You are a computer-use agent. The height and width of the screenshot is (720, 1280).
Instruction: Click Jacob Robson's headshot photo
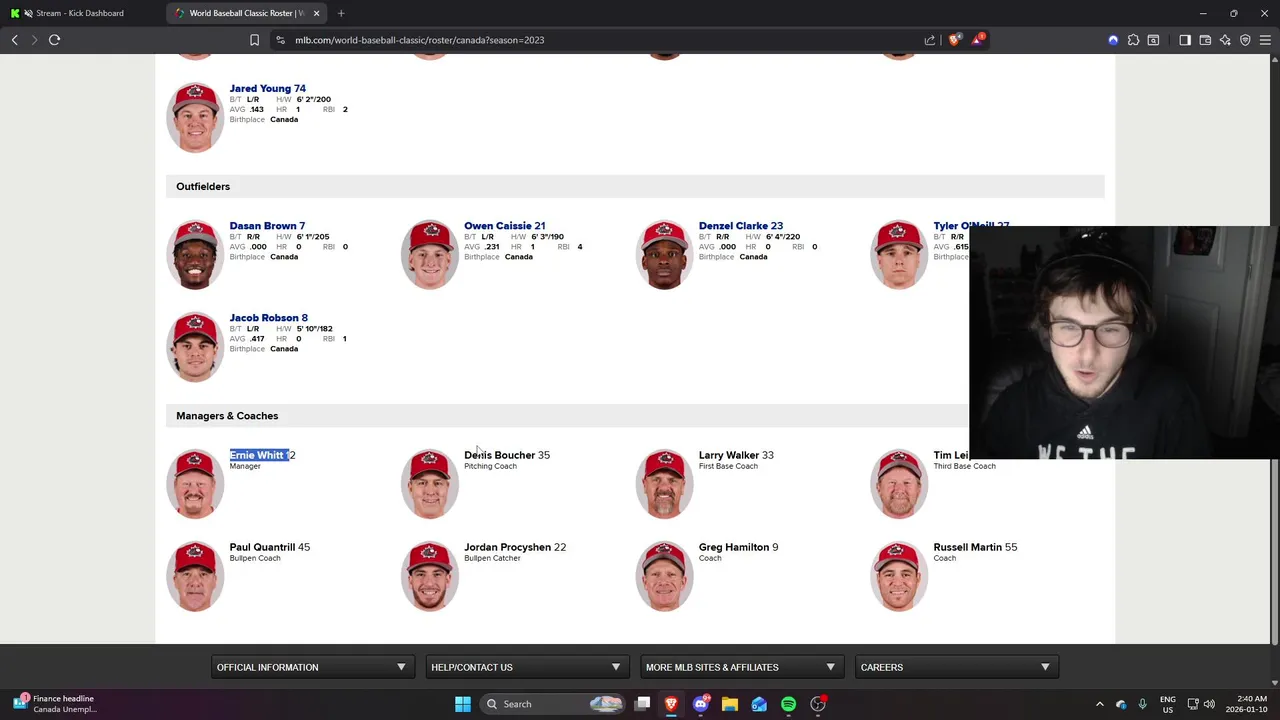(x=195, y=347)
